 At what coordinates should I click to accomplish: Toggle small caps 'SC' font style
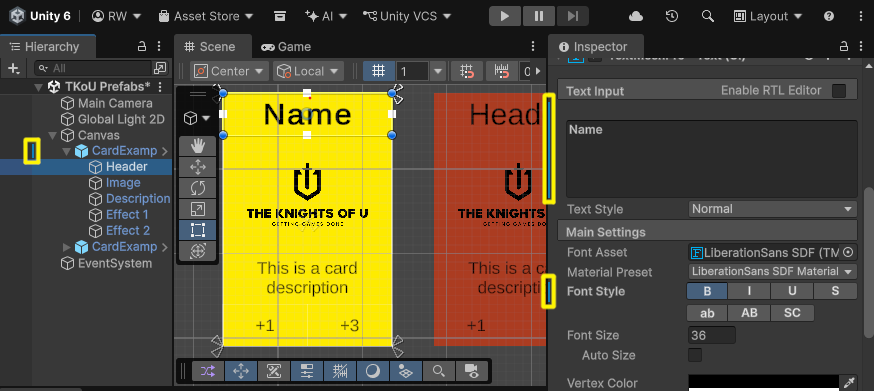click(x=792, y=313)
